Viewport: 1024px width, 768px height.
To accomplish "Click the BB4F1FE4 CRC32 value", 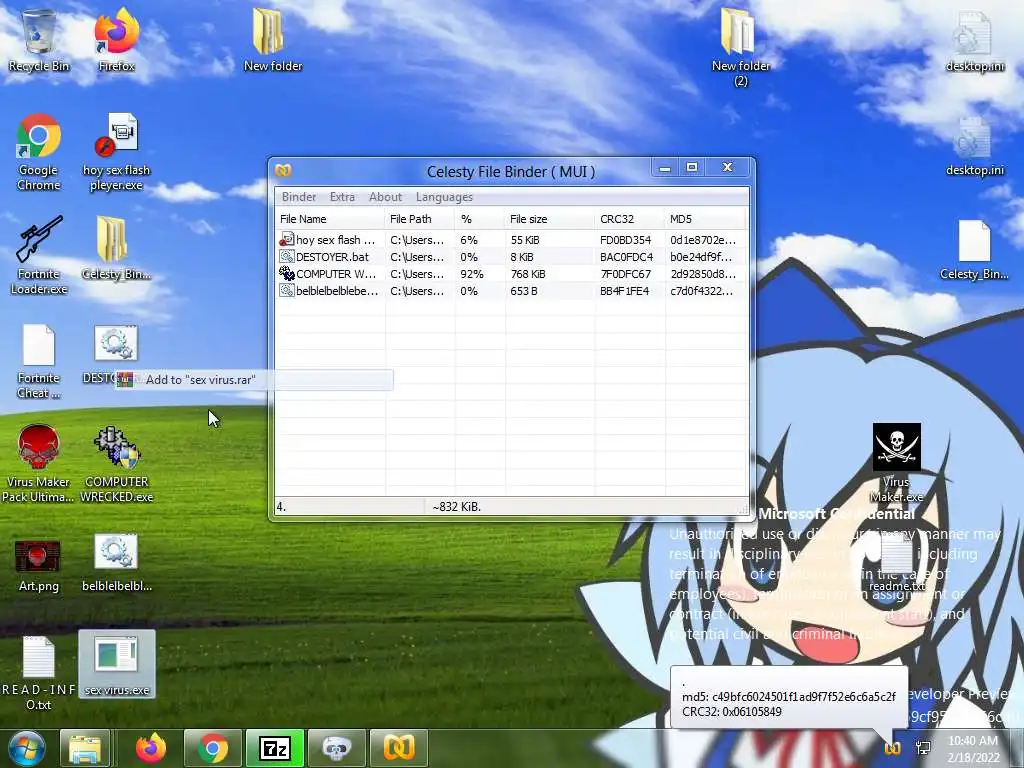I will click(624, 291).
